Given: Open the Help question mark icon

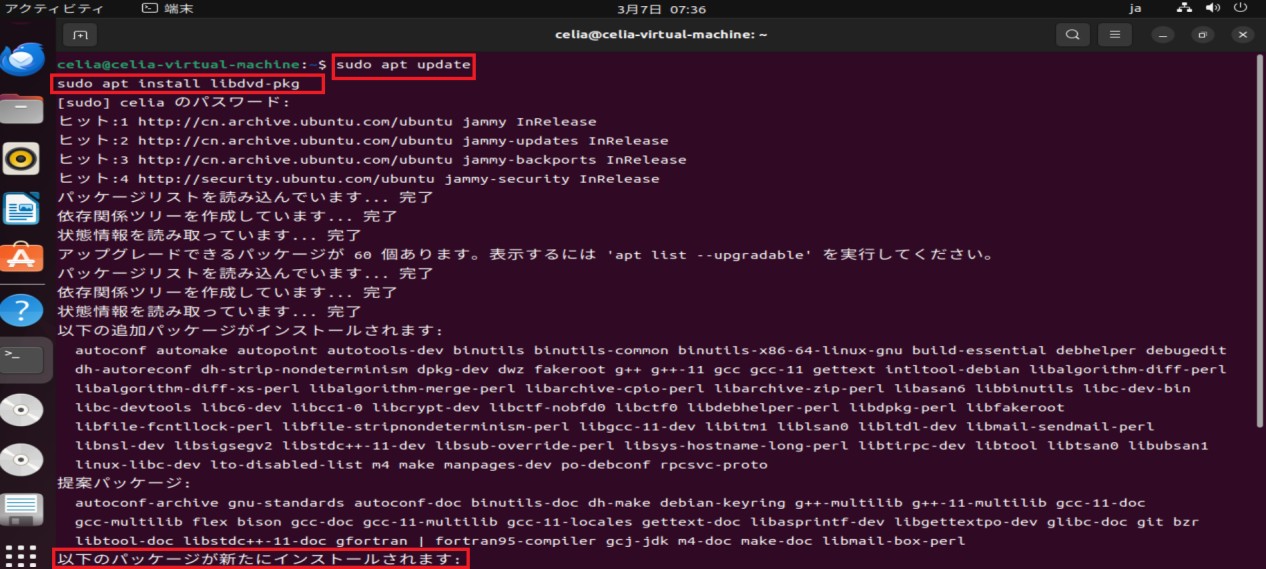Looking at the screenshot, I should coord(22,309).
